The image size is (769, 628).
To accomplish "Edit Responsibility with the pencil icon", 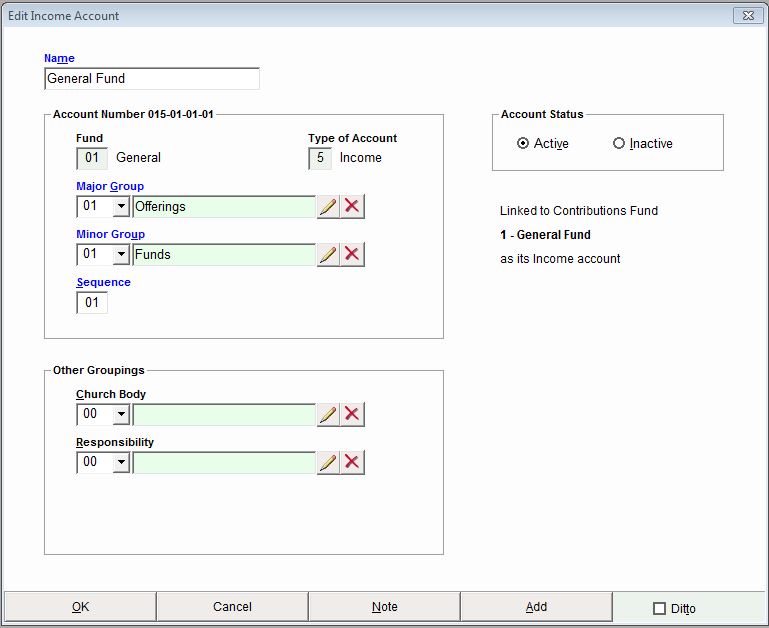I will tap(328, 462).
